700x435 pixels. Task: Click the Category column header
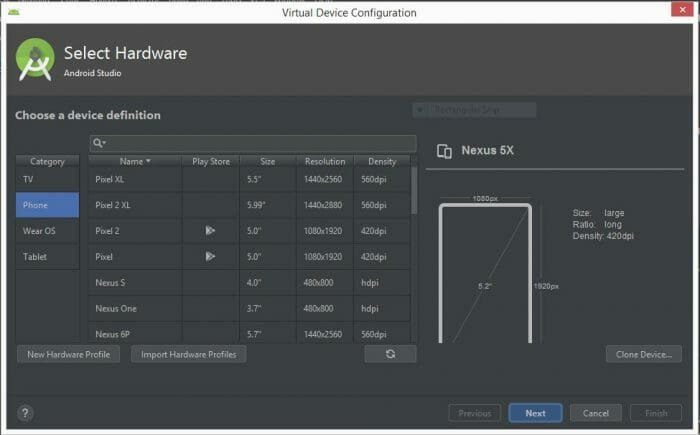47,161
